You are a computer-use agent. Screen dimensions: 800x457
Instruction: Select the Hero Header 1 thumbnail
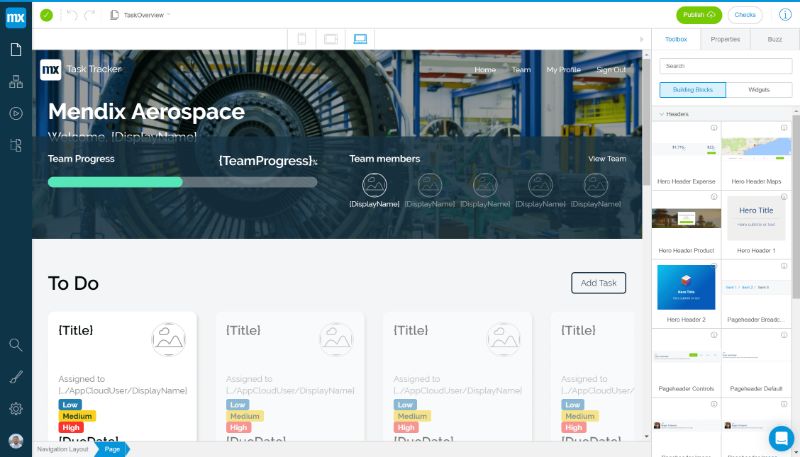[x=756, y=218]
